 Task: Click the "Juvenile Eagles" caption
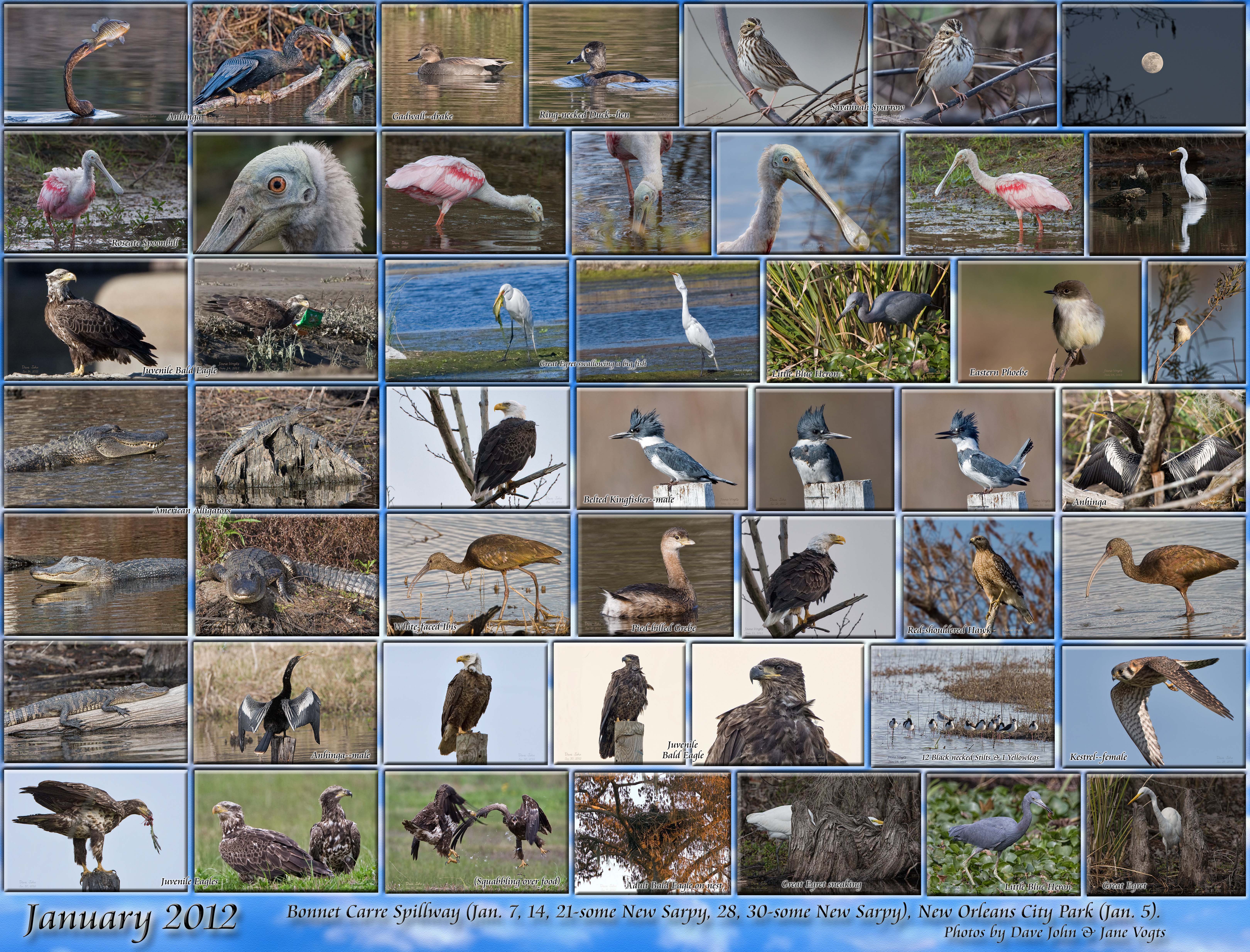189,882
